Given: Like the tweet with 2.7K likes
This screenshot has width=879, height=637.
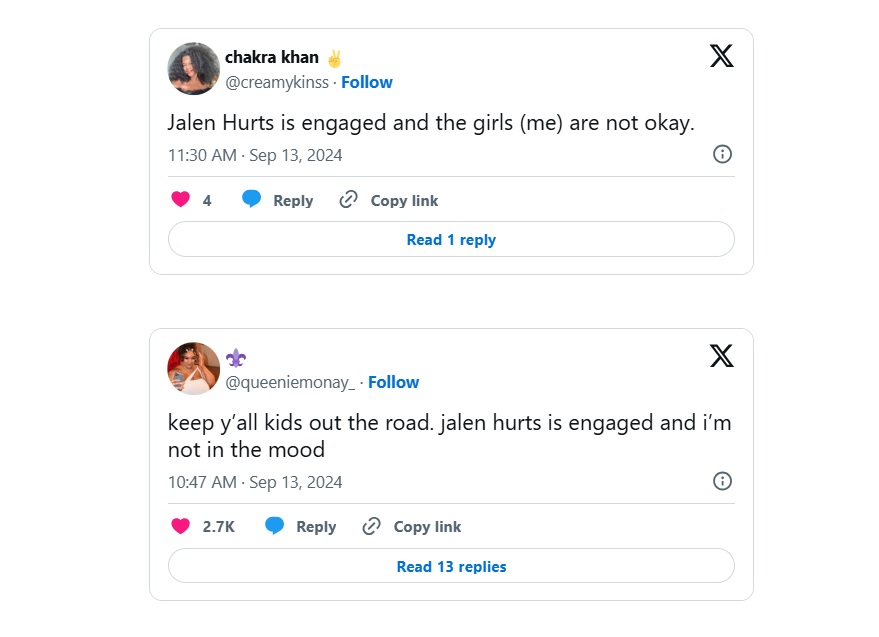Looking at the screenshot, I should click(181, 526).
